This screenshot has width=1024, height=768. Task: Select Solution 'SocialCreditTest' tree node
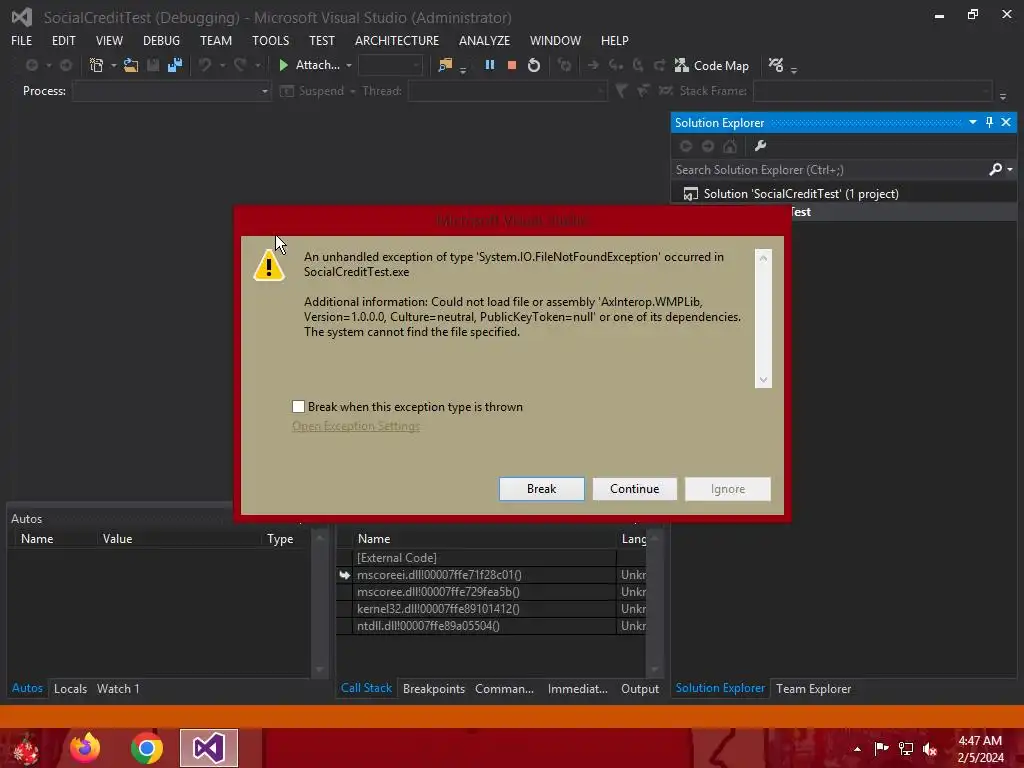click(x=801, y=194)
